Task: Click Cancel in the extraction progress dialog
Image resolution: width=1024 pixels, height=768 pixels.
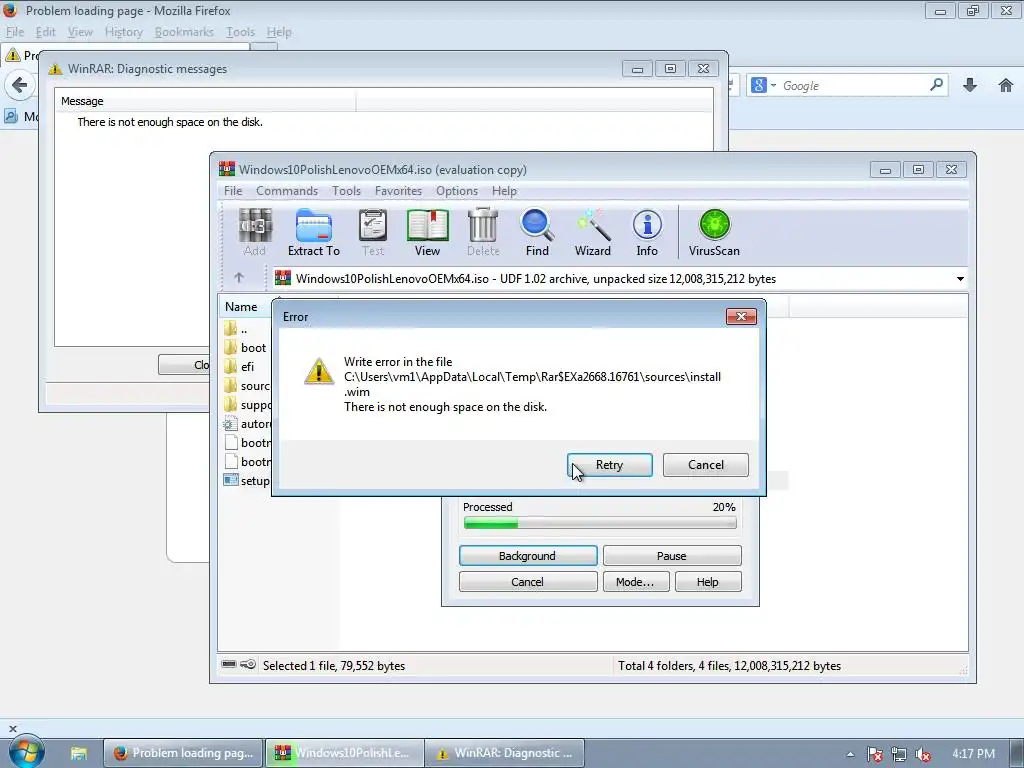Action: [528, 582]
